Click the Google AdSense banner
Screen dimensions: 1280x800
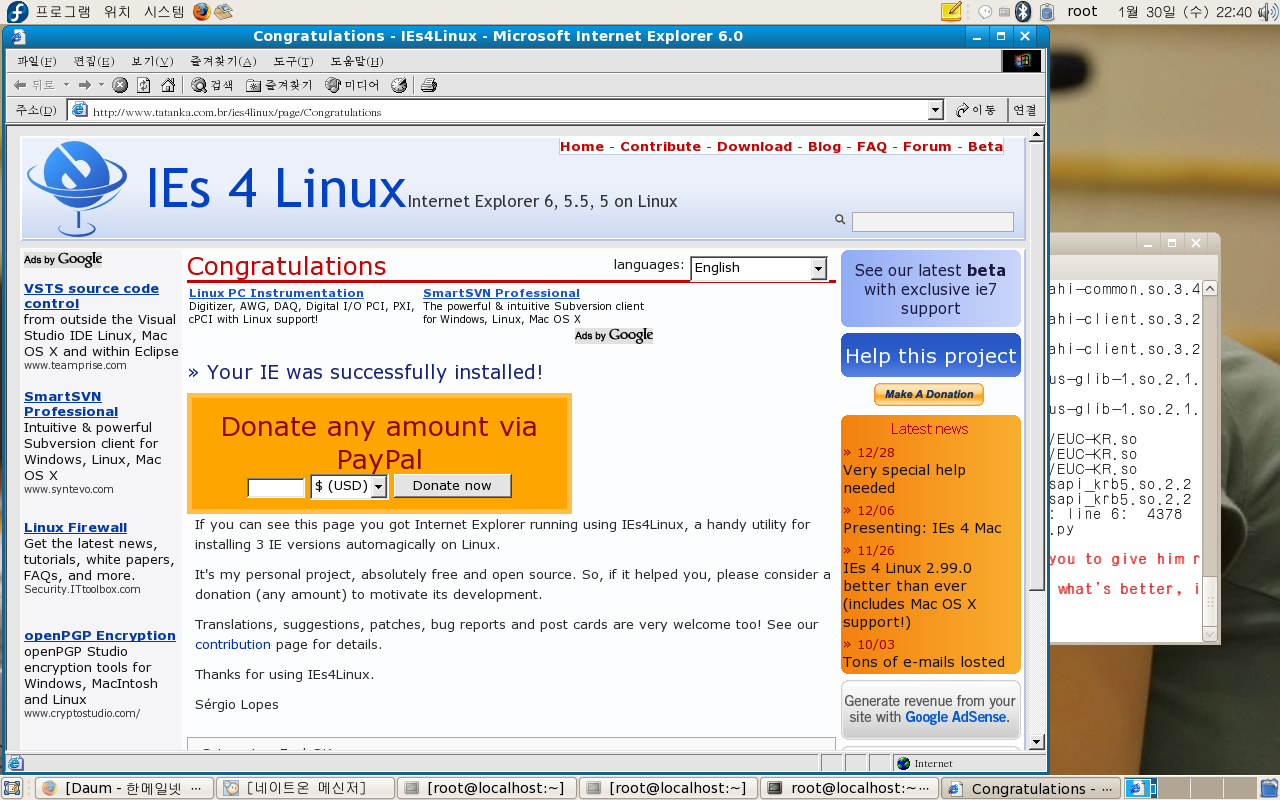pos(931,710)
